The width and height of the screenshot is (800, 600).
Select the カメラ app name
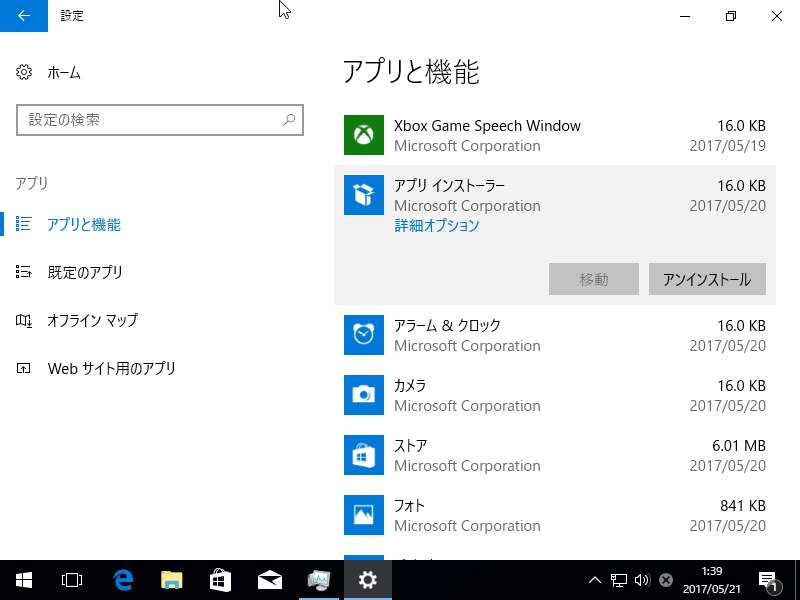coord(410,386)
